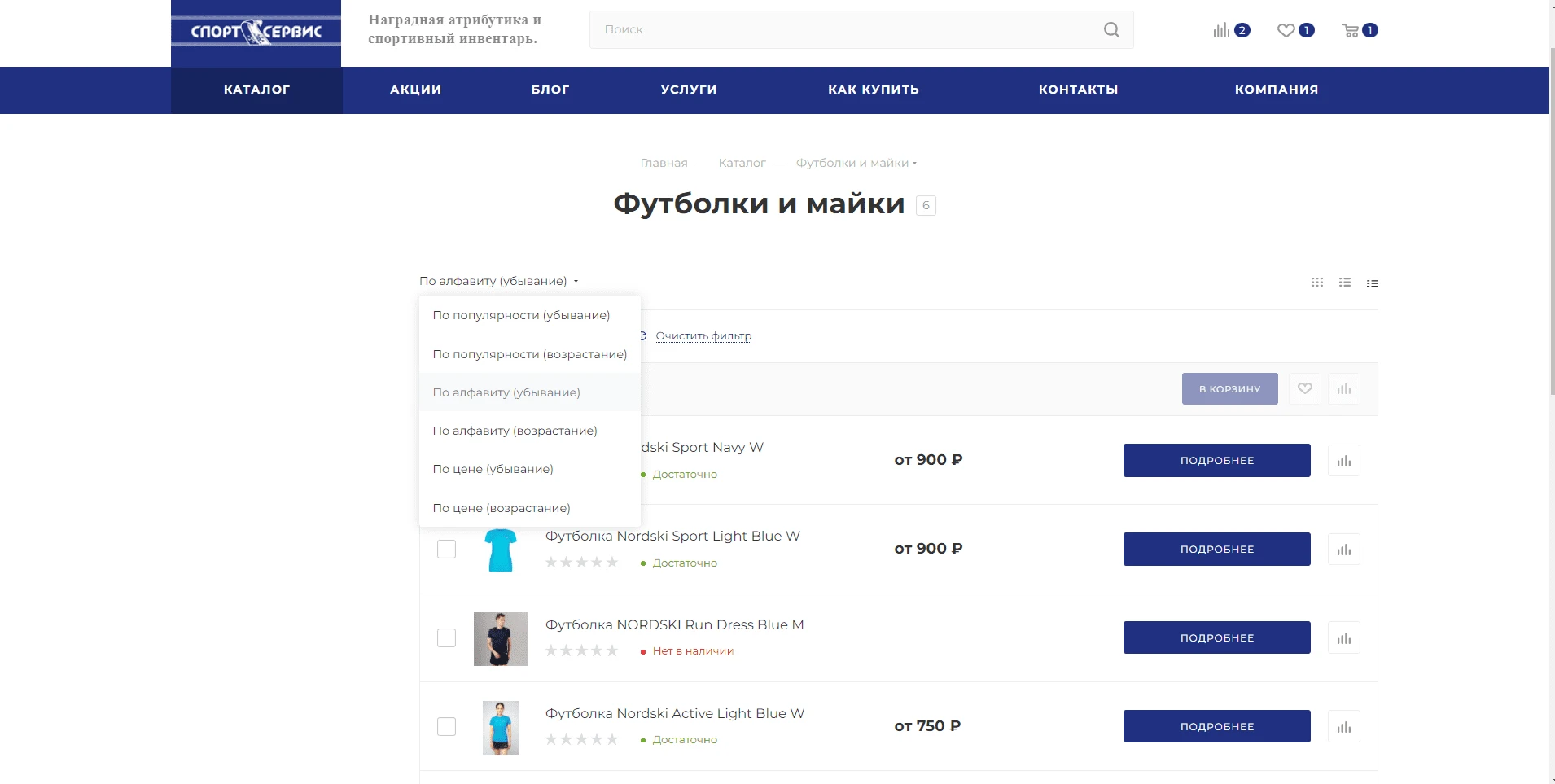This screenshot has width=1555, height=784.
Task: Open the comparison list icon in header
Action: [x=1231, y=30]
